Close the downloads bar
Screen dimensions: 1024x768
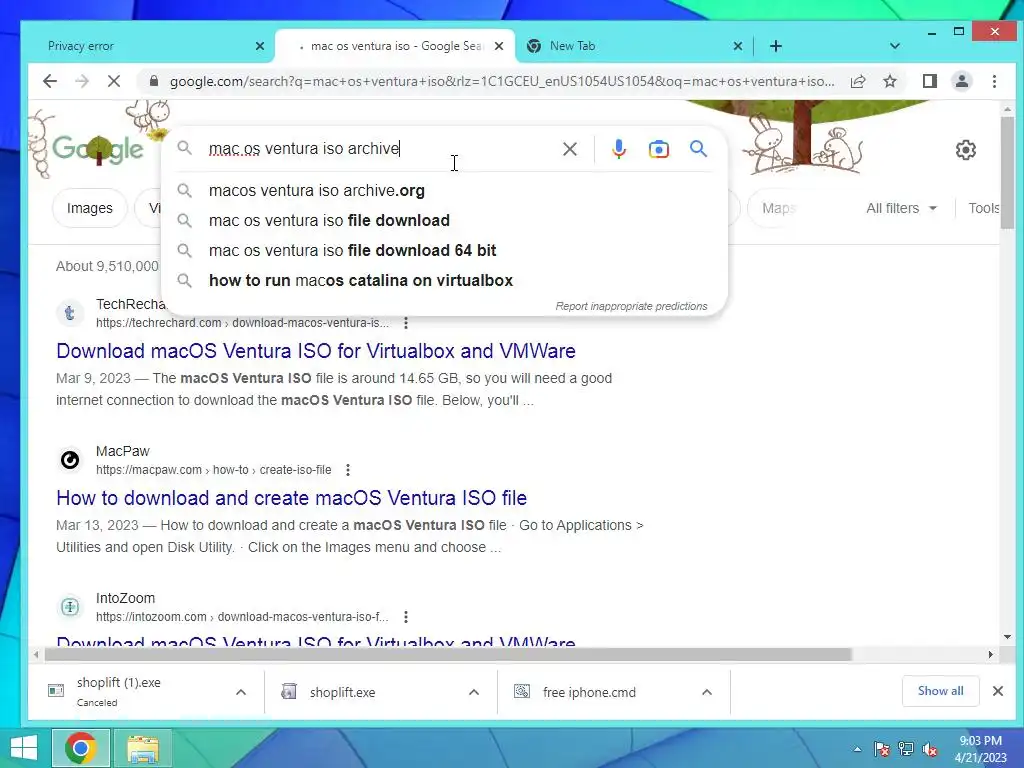click(x=997, y=691)
